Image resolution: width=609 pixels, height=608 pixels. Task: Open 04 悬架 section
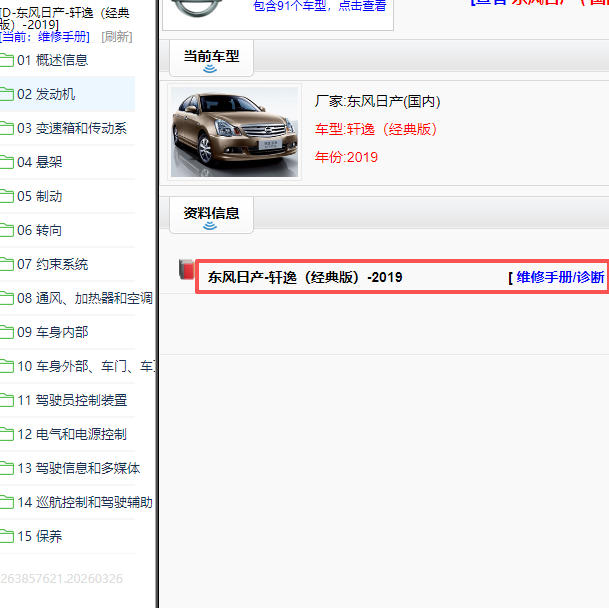39,162
